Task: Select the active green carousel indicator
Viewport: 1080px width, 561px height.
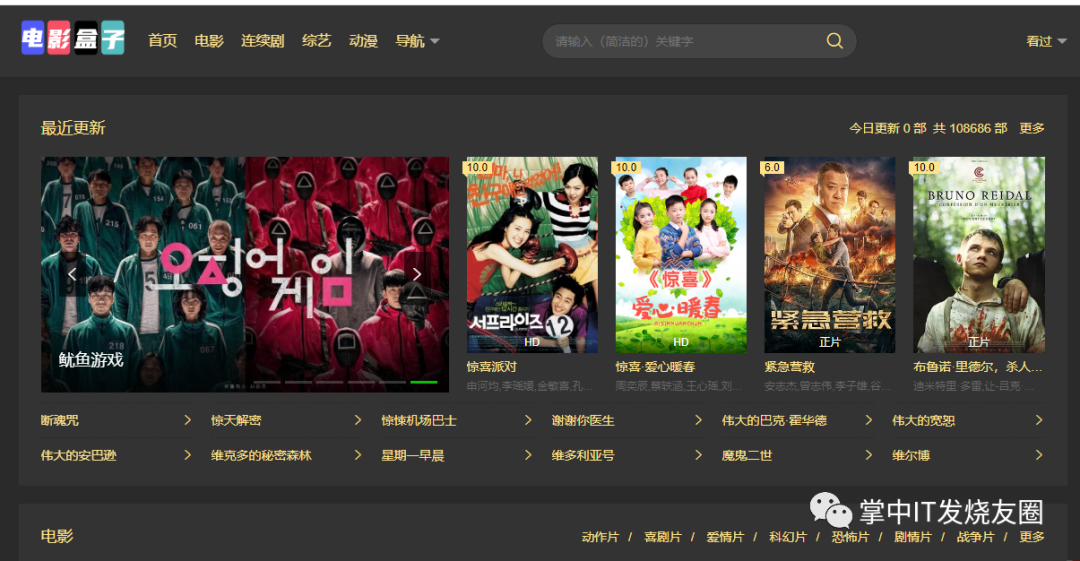Action: pyautogui.click(x=424, y=382)
